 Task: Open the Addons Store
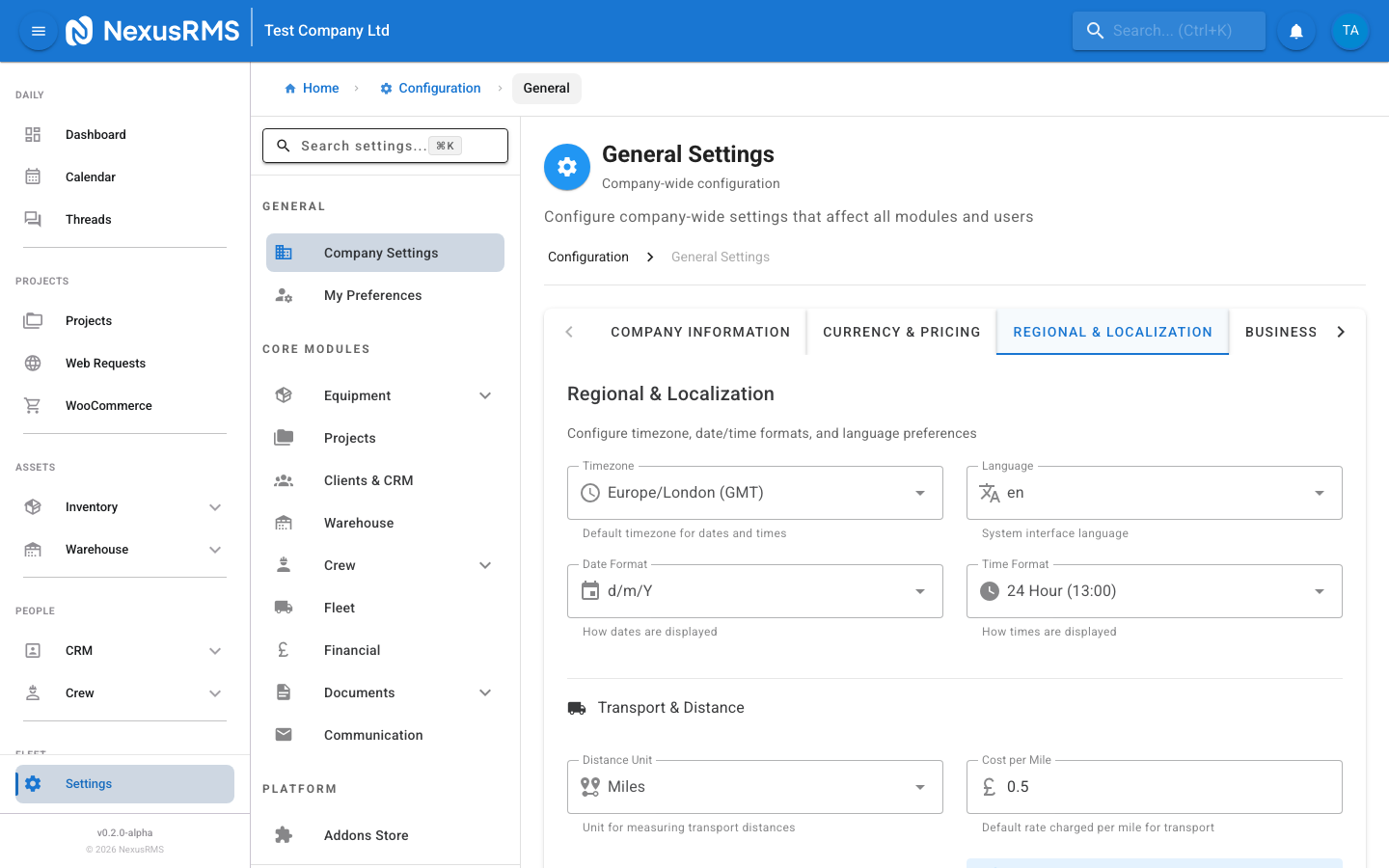pyautogui.click(x=366, y=834)
